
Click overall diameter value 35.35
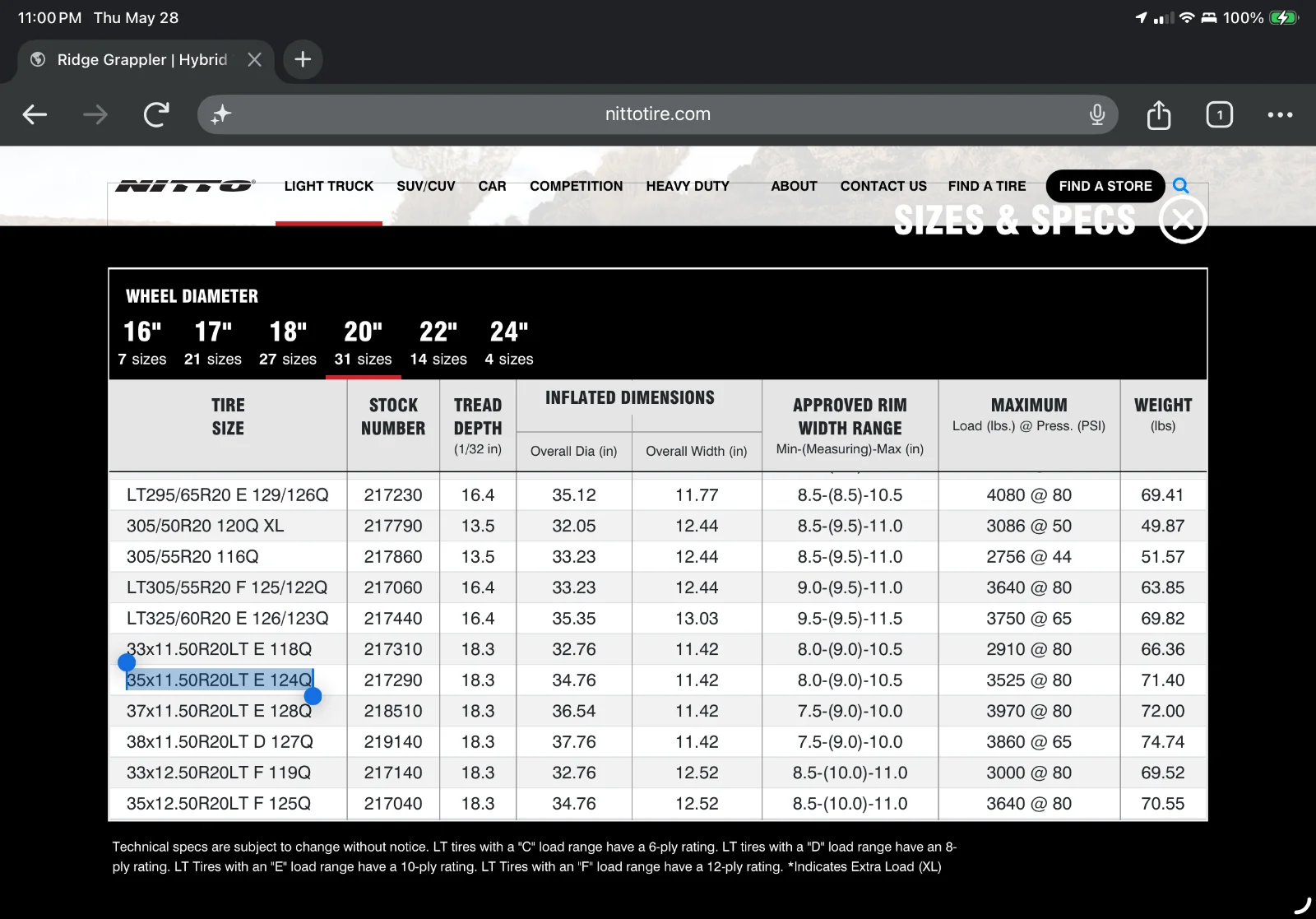click(574, 619)
